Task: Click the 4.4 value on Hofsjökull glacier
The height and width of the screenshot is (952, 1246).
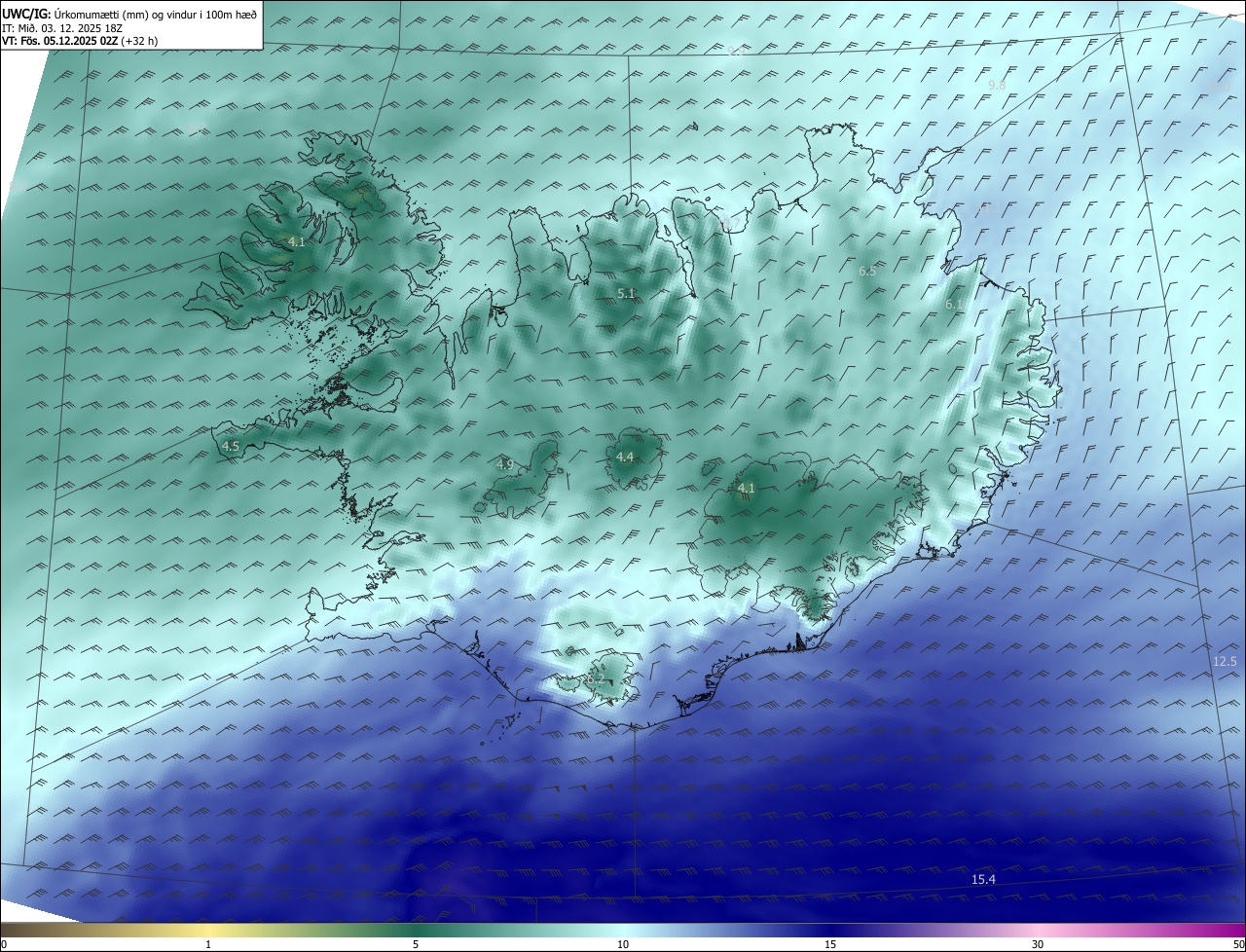Action: point(625,457)
